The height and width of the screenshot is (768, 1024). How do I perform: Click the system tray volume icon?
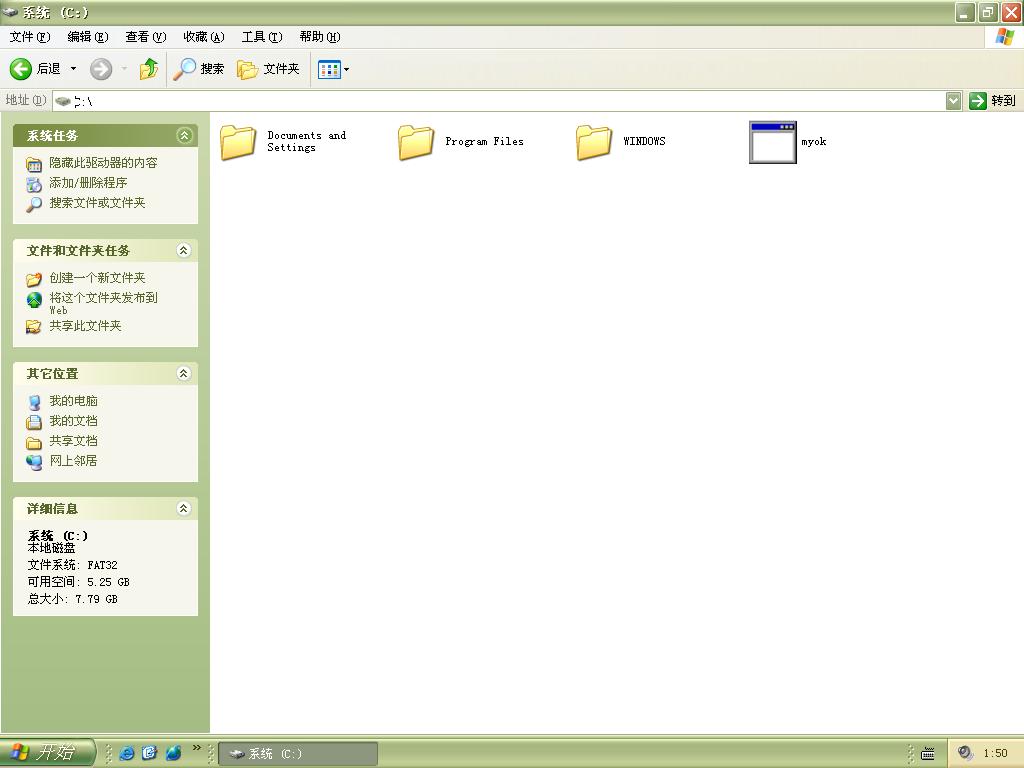pos(965,753)
